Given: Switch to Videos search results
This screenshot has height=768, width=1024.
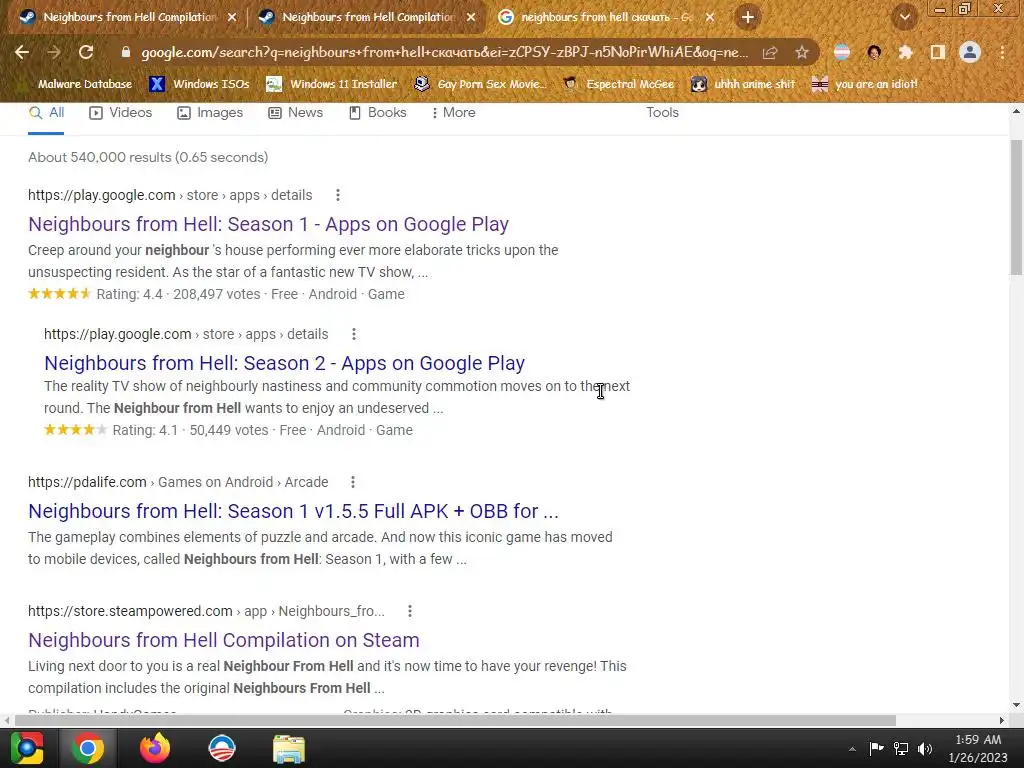Looking at the screenshot, I should pyautogui.click(x=121, y=112).
